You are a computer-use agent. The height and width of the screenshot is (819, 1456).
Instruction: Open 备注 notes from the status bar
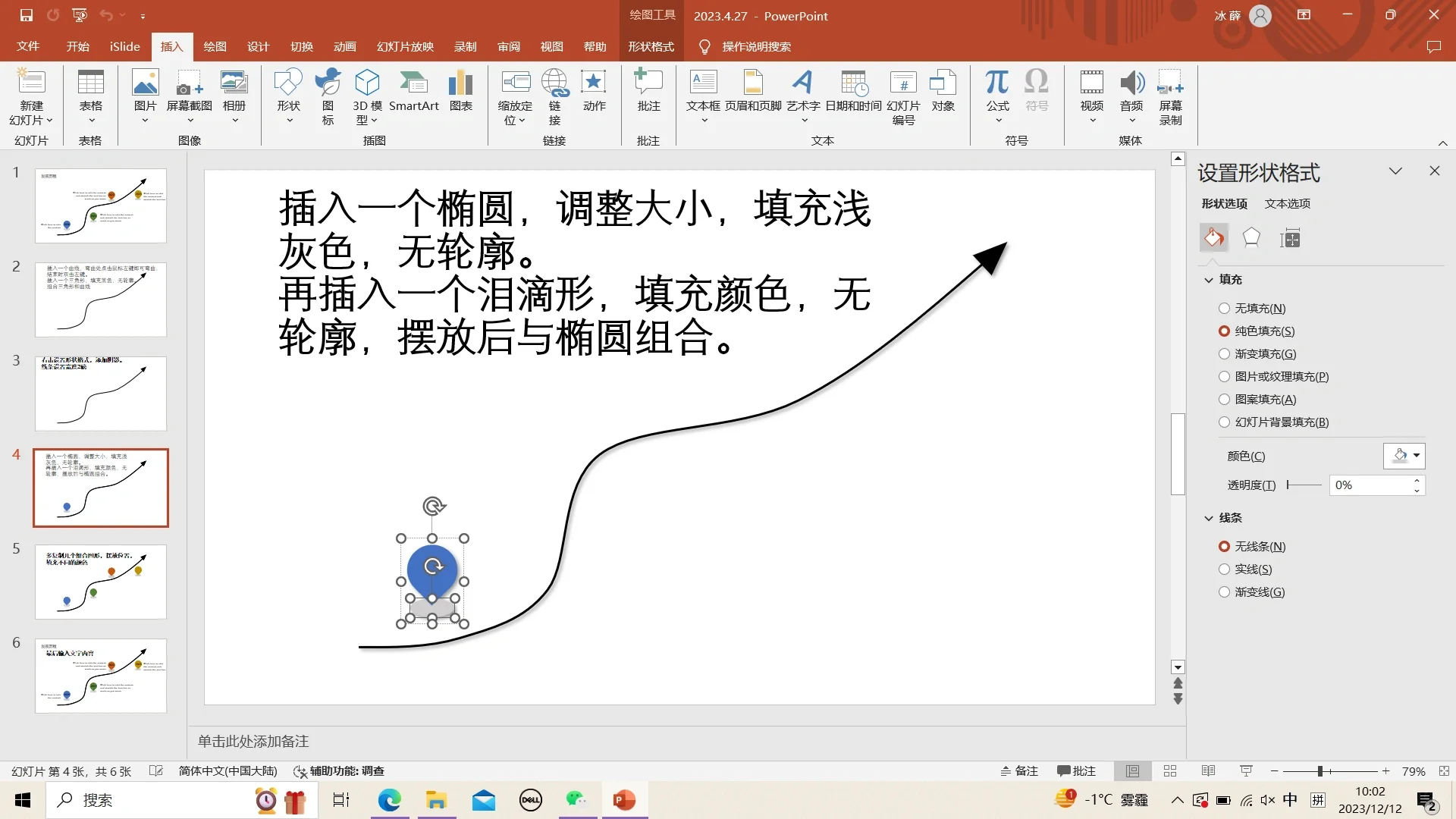1019,770
